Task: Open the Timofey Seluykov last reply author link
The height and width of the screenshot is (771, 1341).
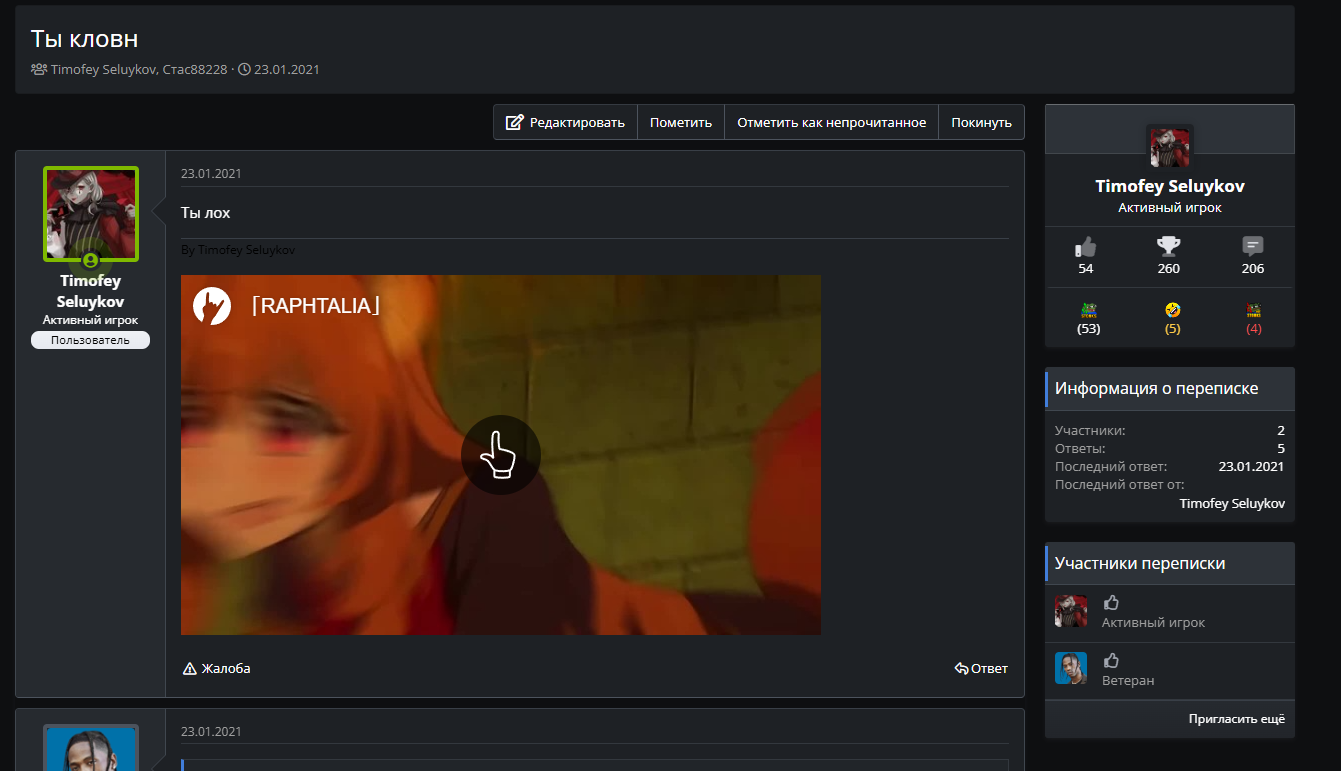Action: click(x=1231, y=503)
